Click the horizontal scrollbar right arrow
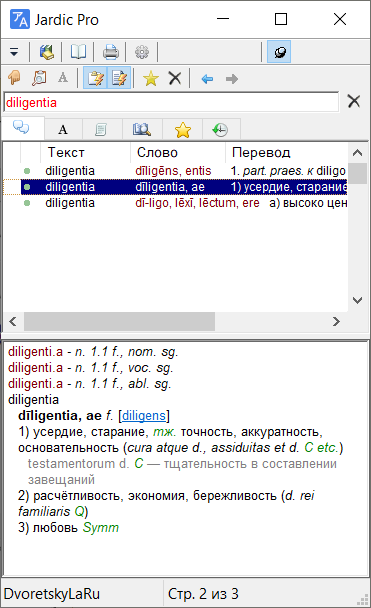Screen dimensions: 371x608 [336, 321]
